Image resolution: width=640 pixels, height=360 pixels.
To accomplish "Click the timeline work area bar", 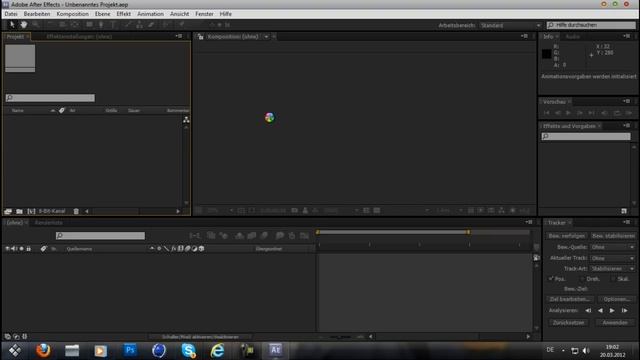I will pyautogui.click(x=393, y=232).
